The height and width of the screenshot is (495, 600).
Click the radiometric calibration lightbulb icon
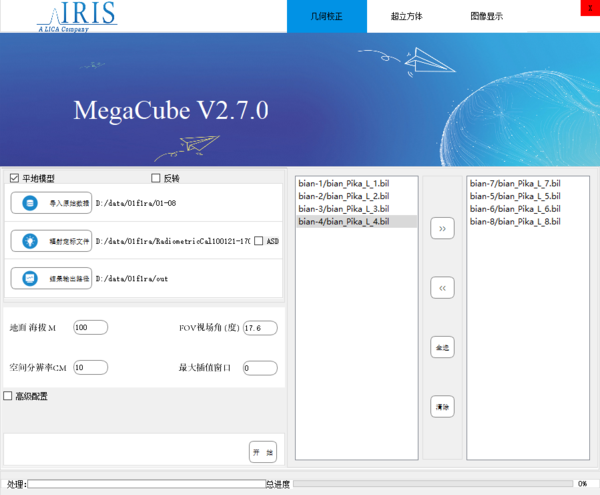point(30,241)
